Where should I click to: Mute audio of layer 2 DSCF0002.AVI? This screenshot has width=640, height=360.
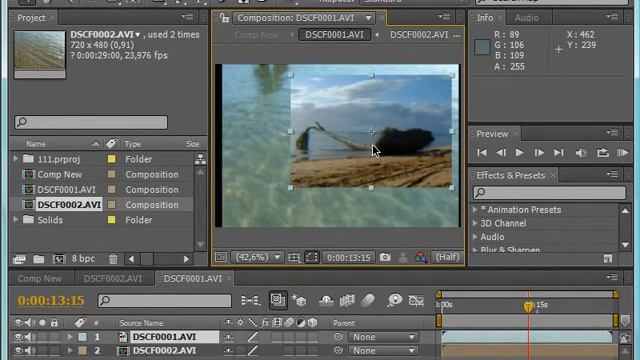[30, 350]
